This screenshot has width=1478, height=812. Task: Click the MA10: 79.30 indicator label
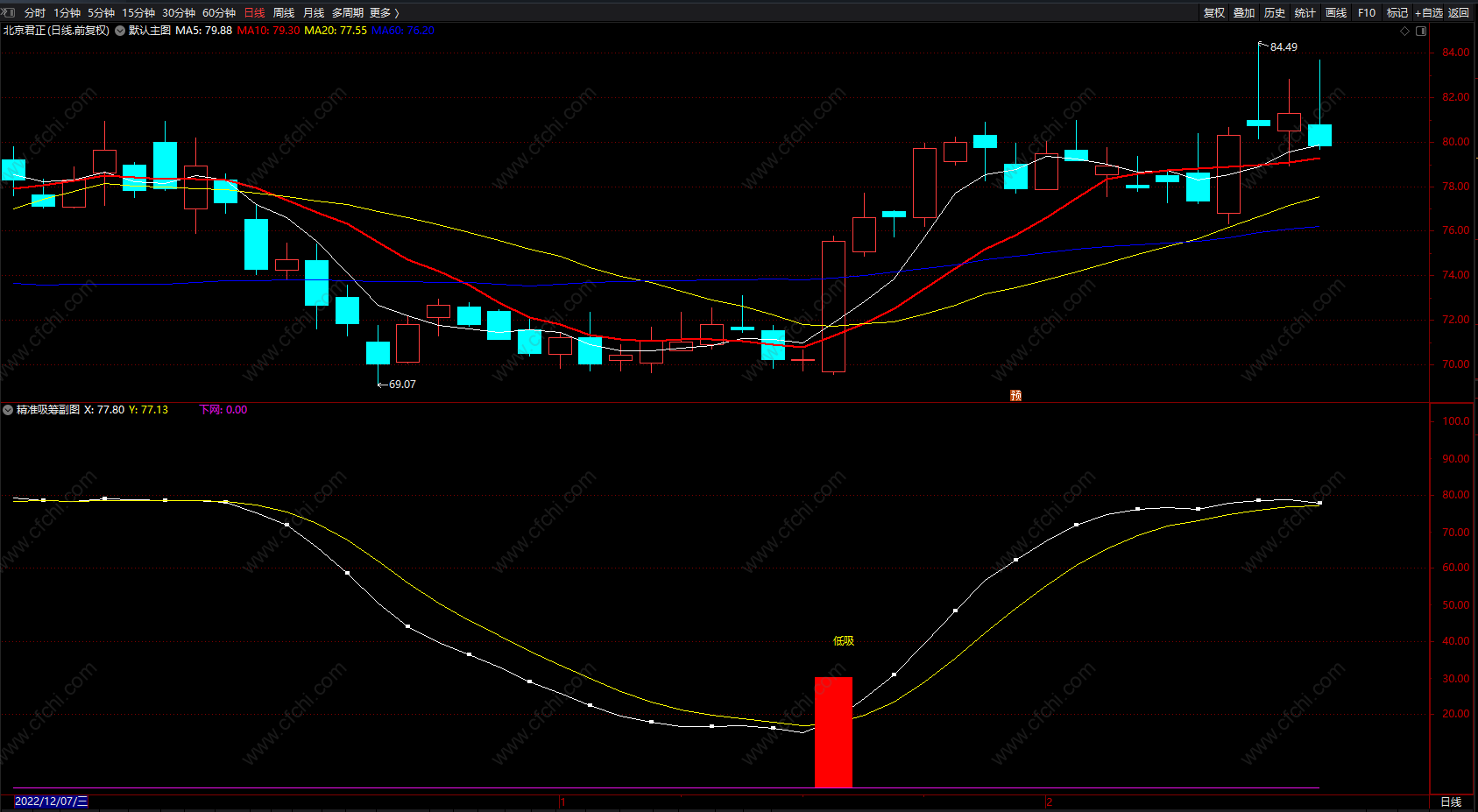268,31
